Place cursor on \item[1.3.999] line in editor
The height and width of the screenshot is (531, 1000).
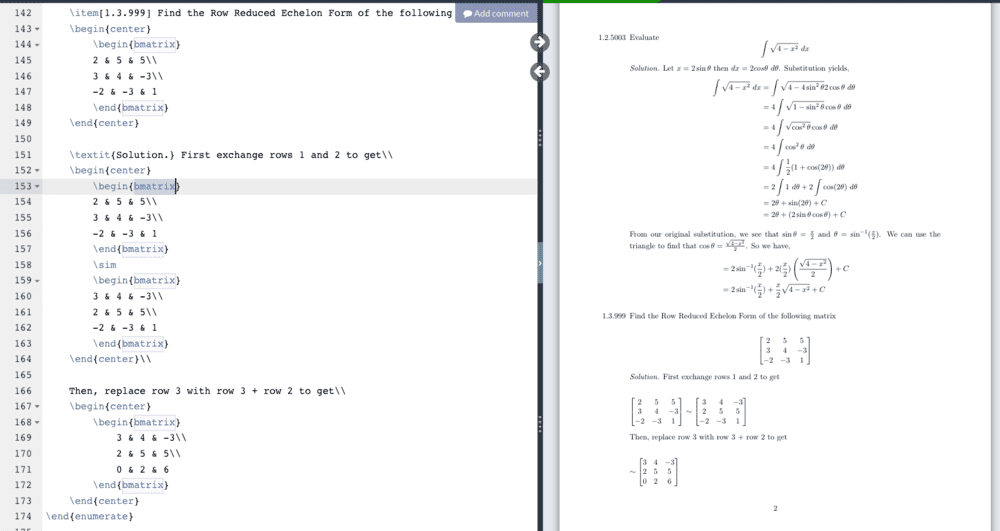click(261, 13)
